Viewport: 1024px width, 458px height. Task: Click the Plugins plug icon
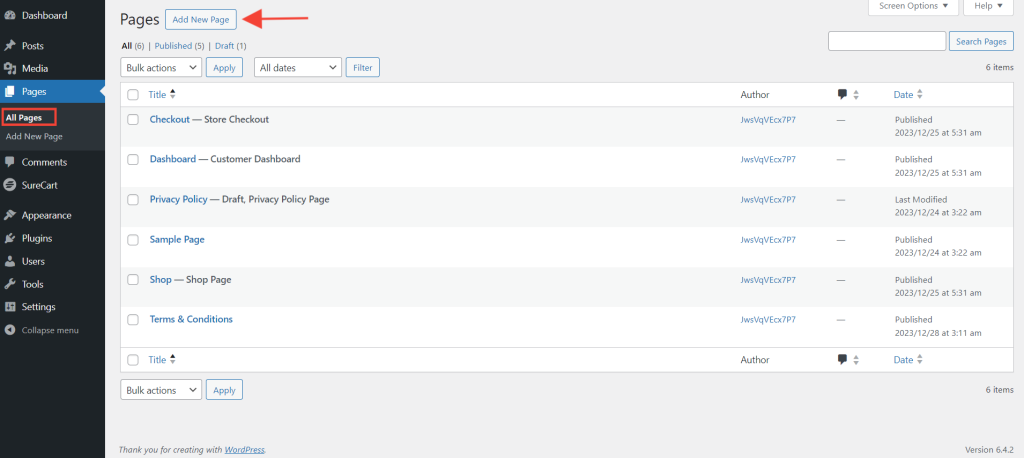click(x=10, y=238)
